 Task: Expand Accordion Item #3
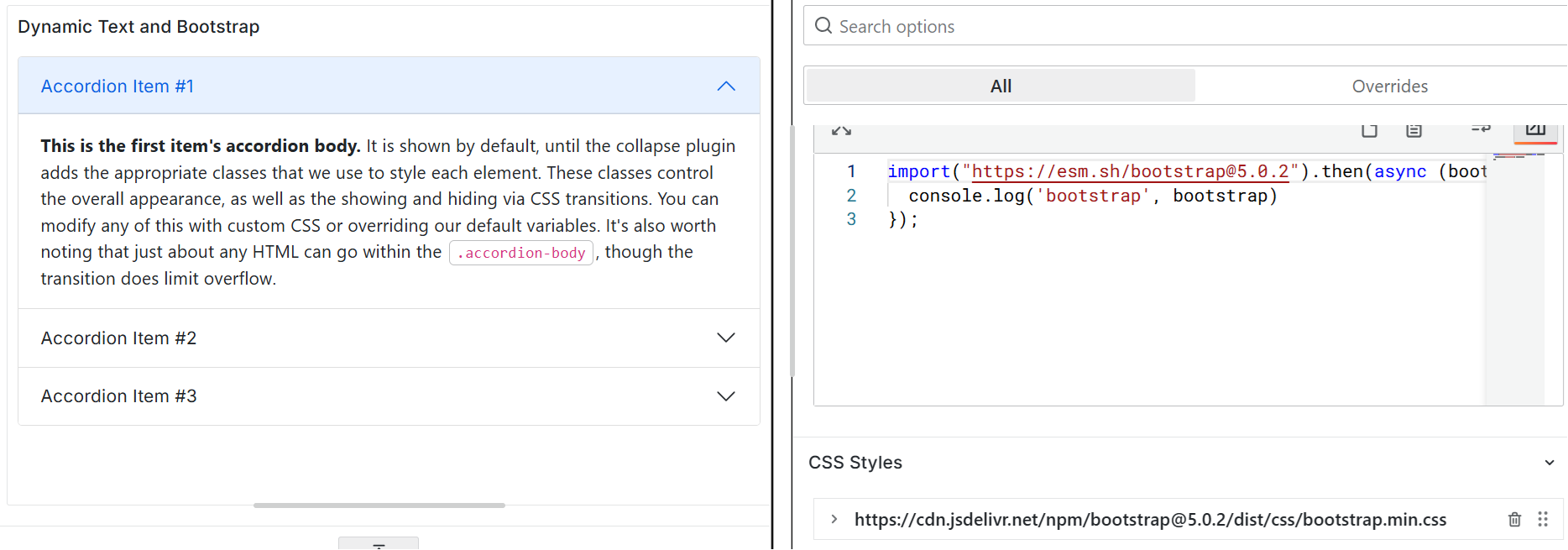[x=726, y=396]
